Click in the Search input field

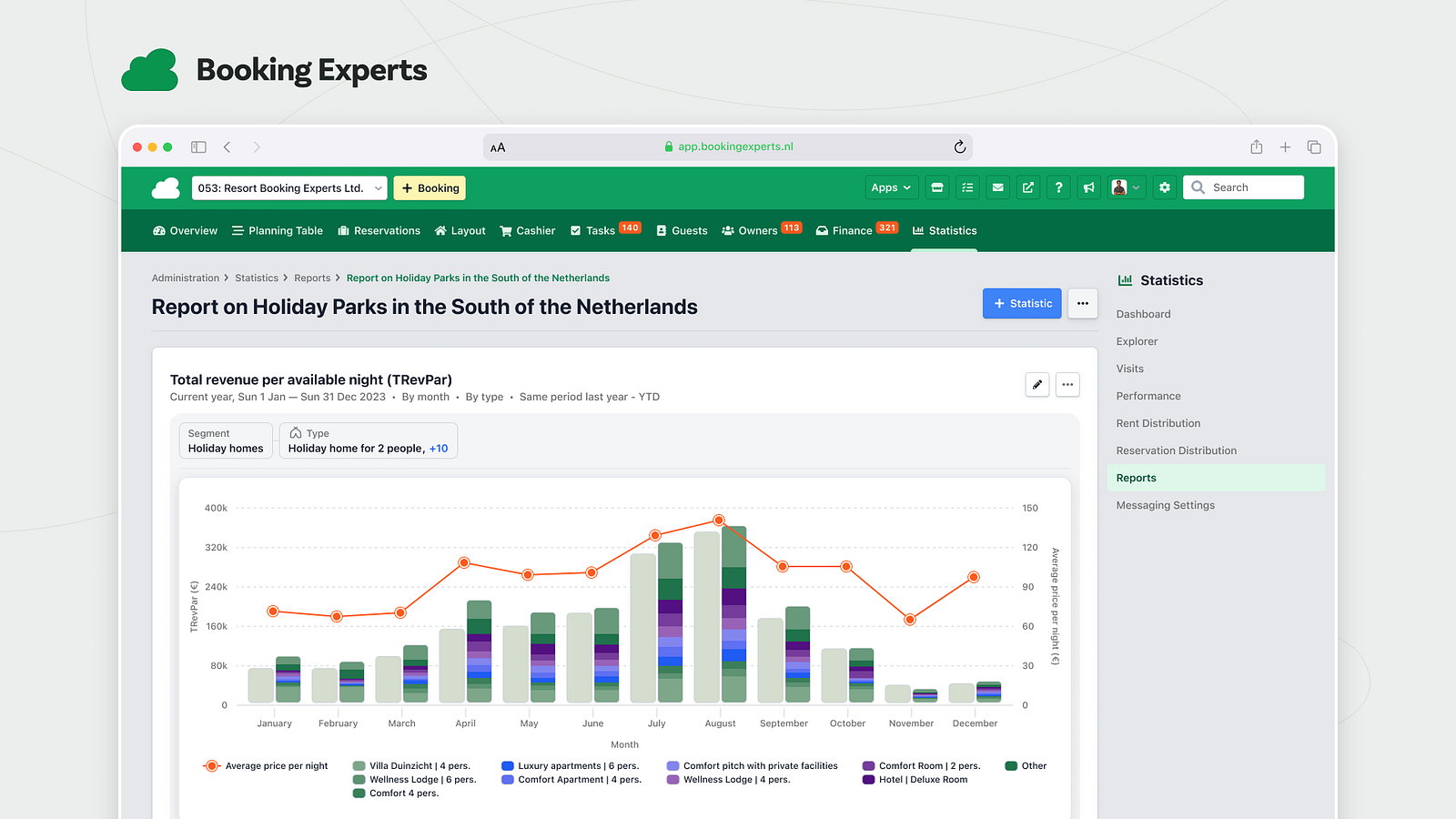[1253, 187]
